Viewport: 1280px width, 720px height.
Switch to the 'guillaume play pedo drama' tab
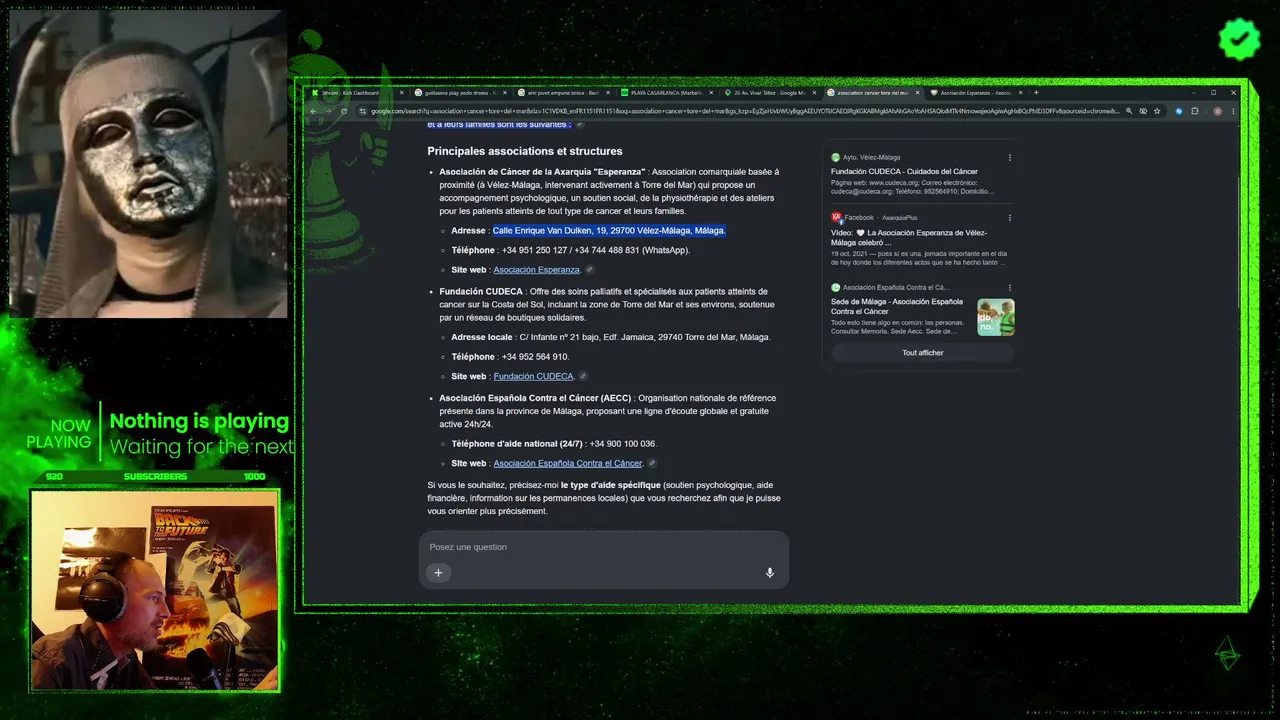pos(462,93)
